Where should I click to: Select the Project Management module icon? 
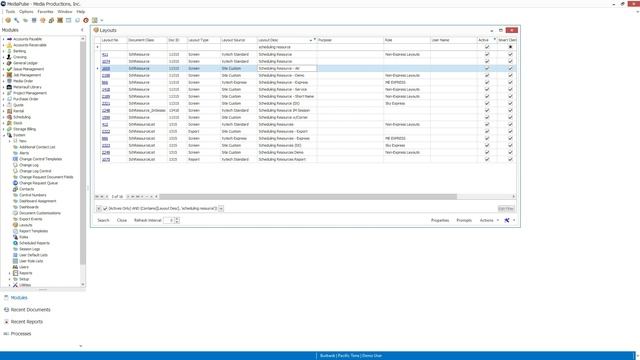9,93
